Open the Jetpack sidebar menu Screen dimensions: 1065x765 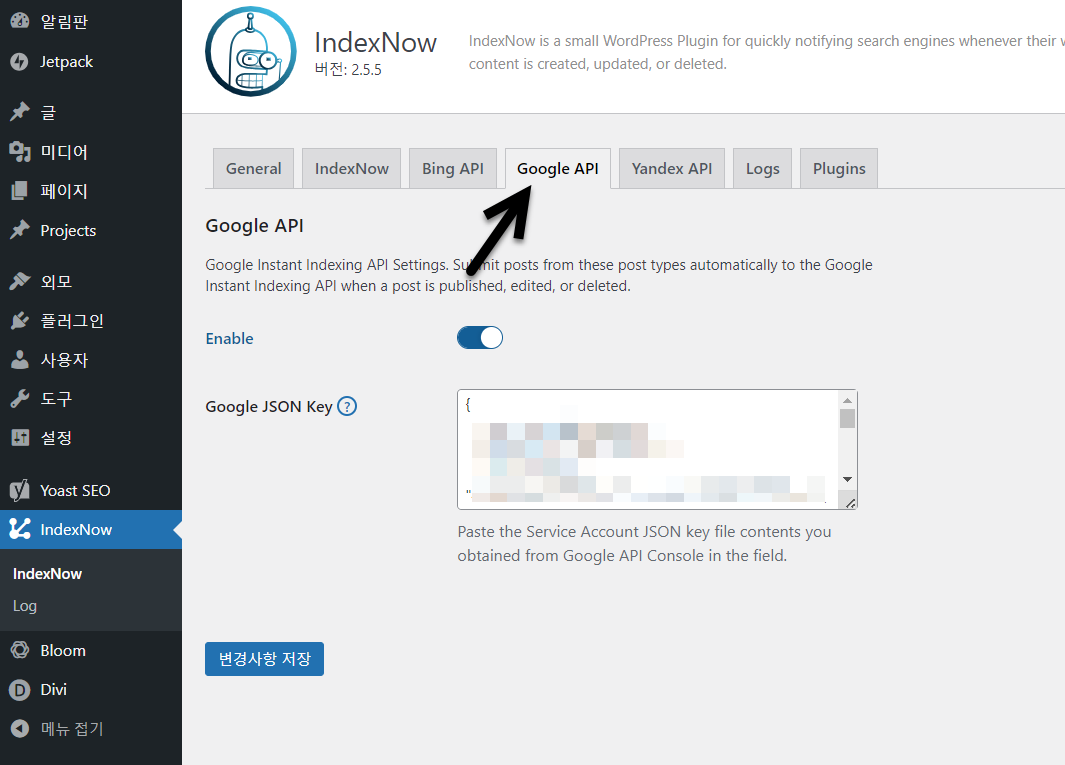62,61
